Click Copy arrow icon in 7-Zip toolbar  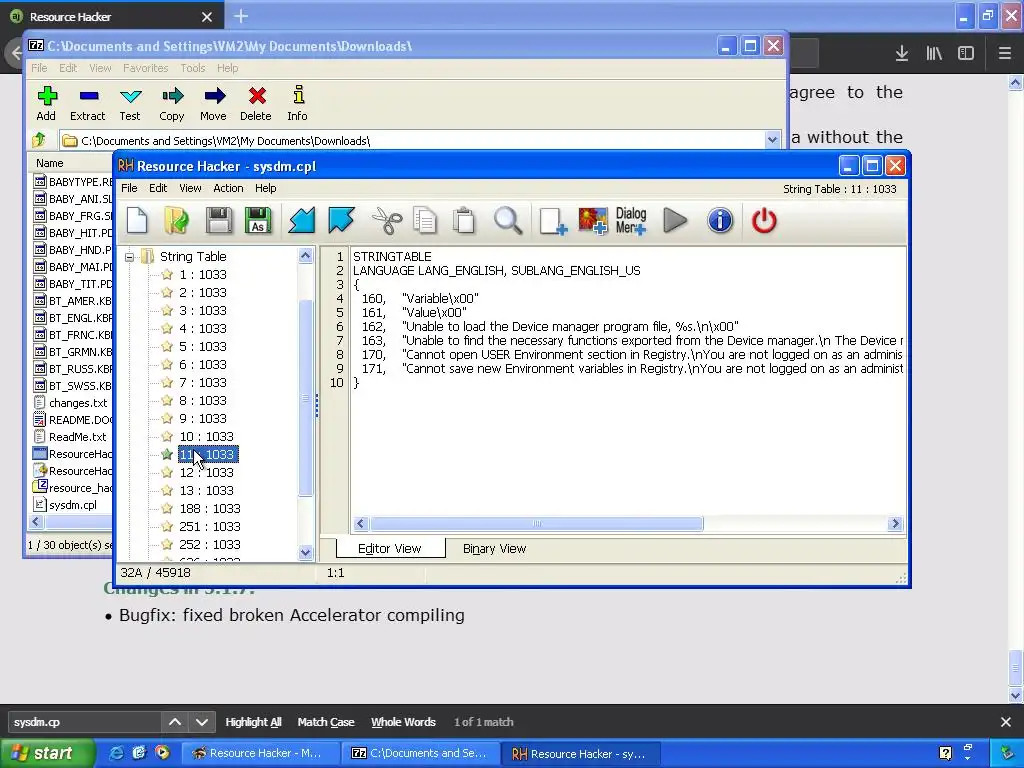[x=172, y=103]
